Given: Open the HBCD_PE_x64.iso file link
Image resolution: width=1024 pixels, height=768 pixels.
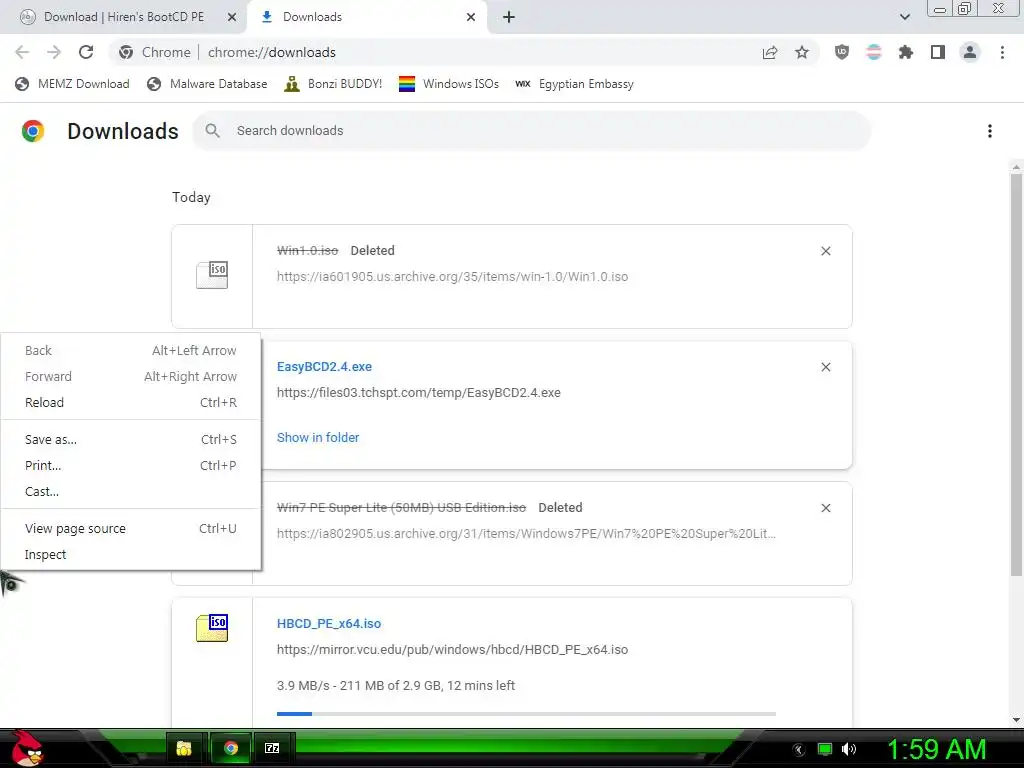Looking at the screenshot, I should (329, 624).
